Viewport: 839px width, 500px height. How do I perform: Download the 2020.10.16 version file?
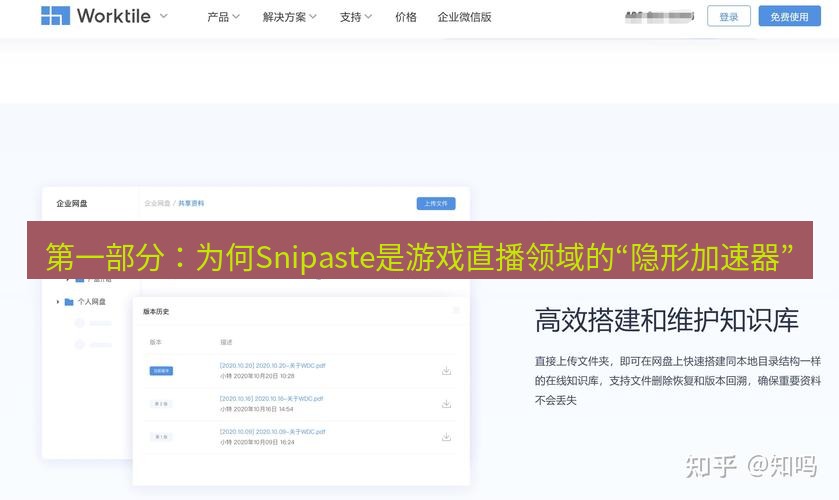coord(446,404)
